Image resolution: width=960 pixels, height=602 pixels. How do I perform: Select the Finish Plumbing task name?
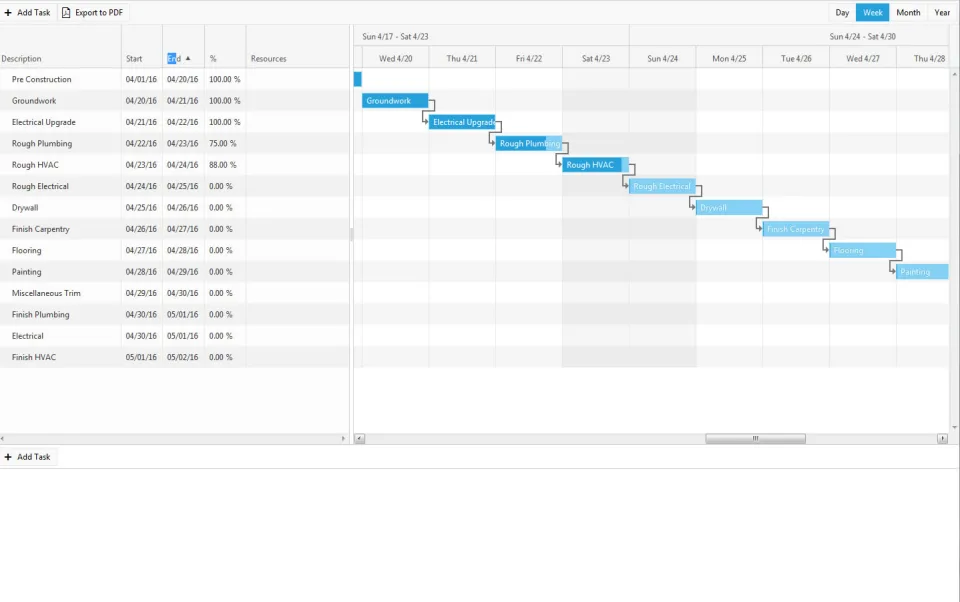tap(40, 315)
